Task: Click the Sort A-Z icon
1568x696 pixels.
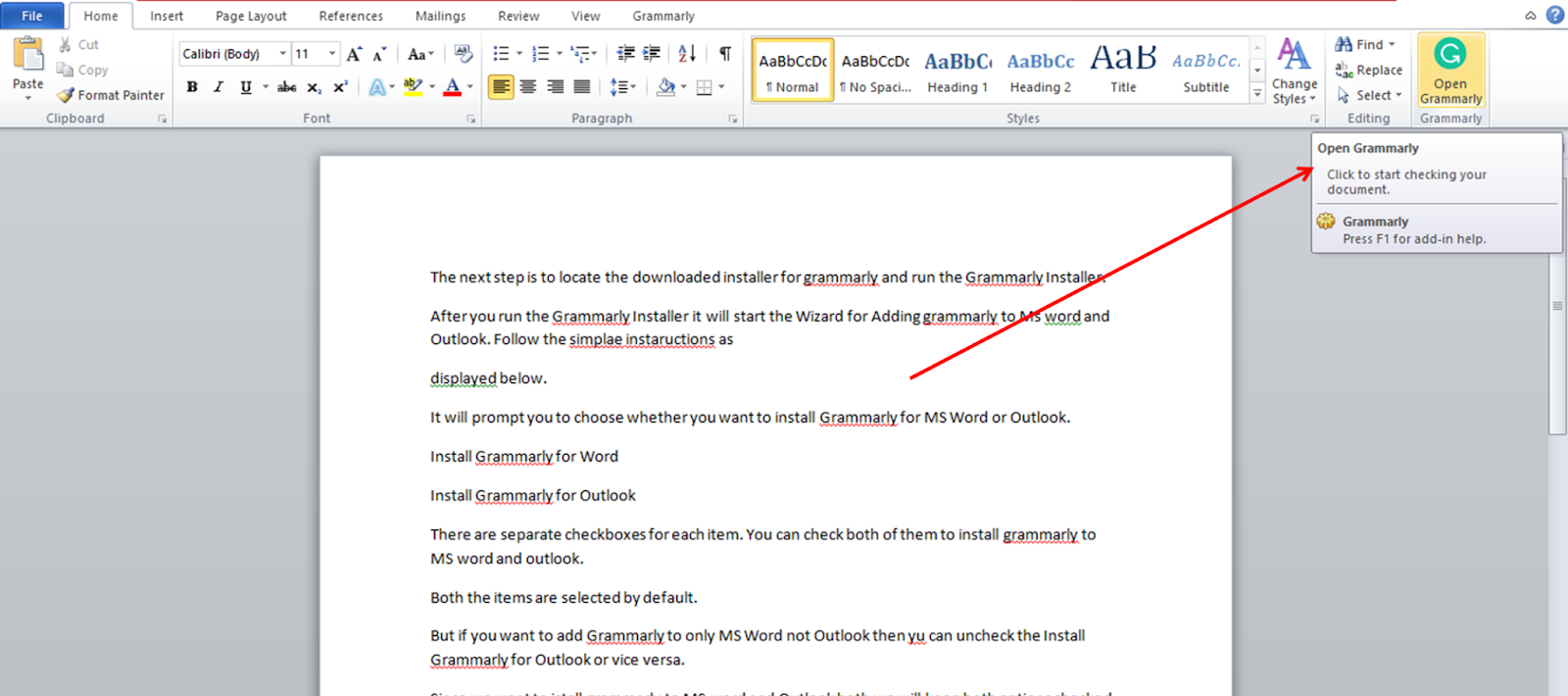Action: point(687,54)
